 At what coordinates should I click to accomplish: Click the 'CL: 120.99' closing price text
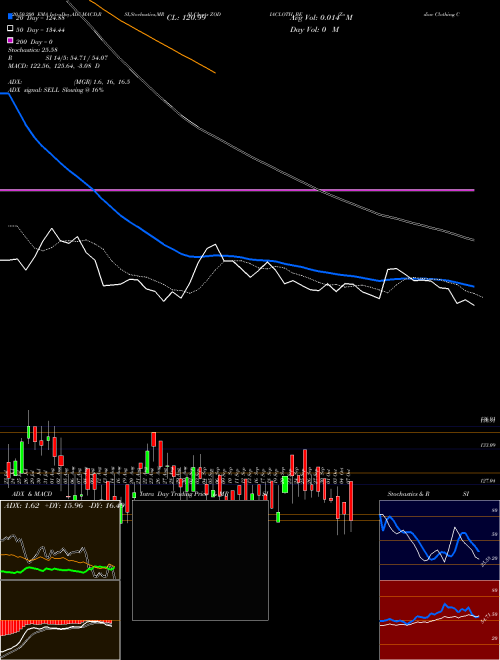click(x=186, y=18)
